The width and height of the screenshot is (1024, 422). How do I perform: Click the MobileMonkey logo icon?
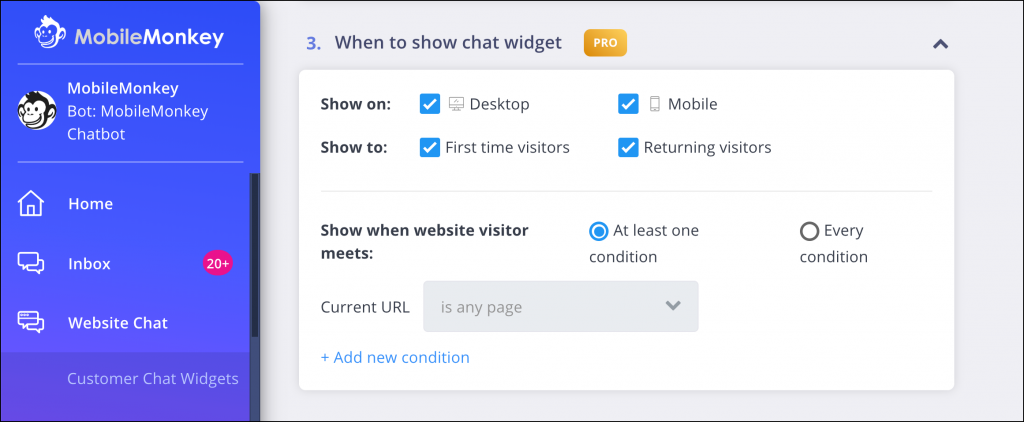(51, 33)
